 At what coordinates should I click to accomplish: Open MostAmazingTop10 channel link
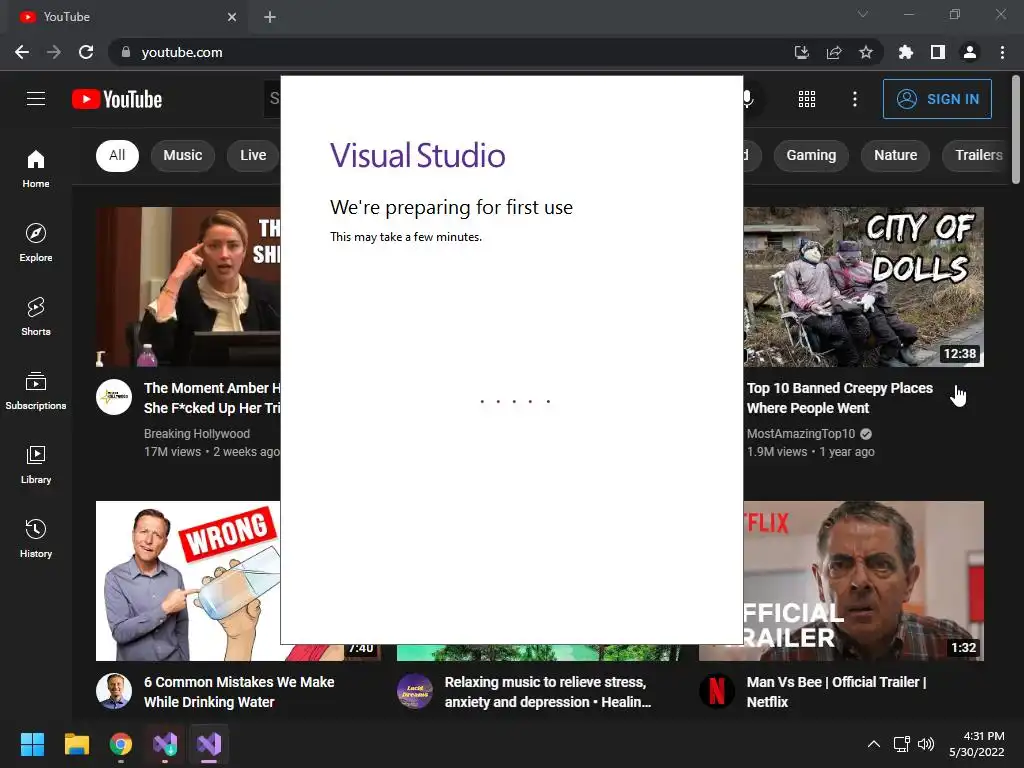tap(801, 434)
